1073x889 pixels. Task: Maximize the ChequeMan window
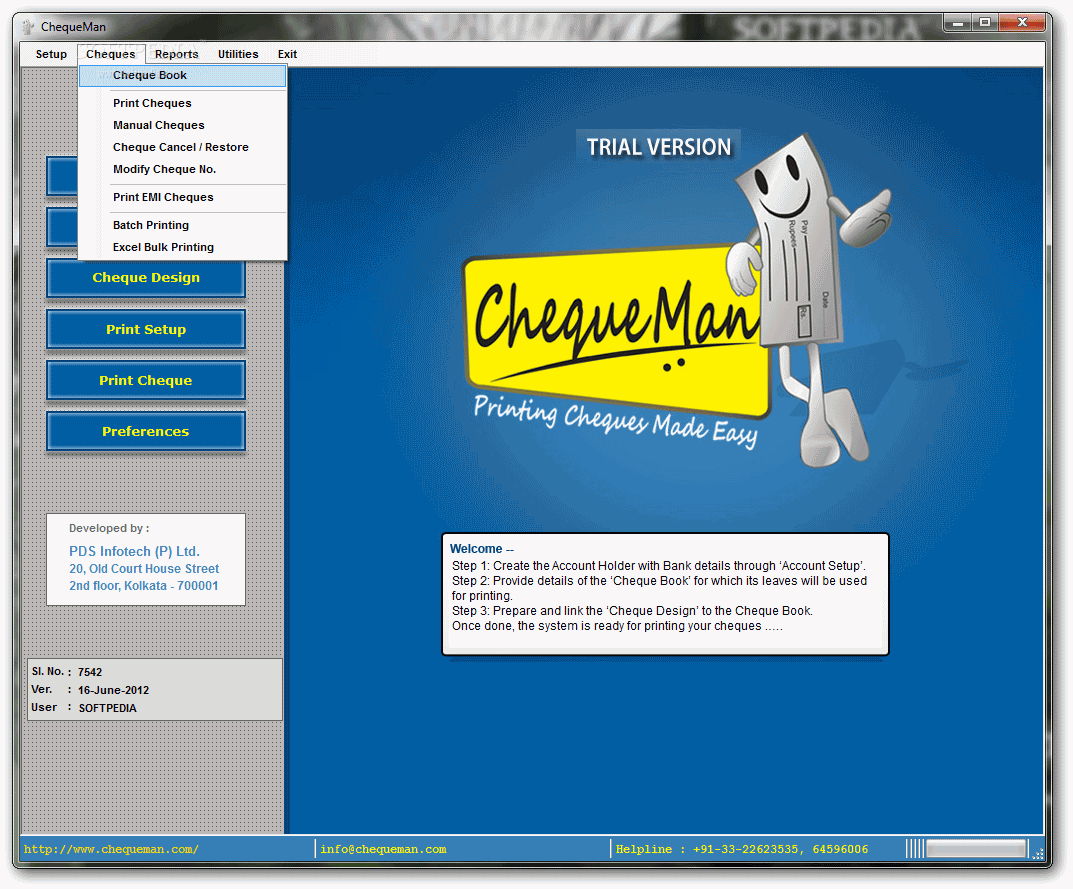point(985,23)
